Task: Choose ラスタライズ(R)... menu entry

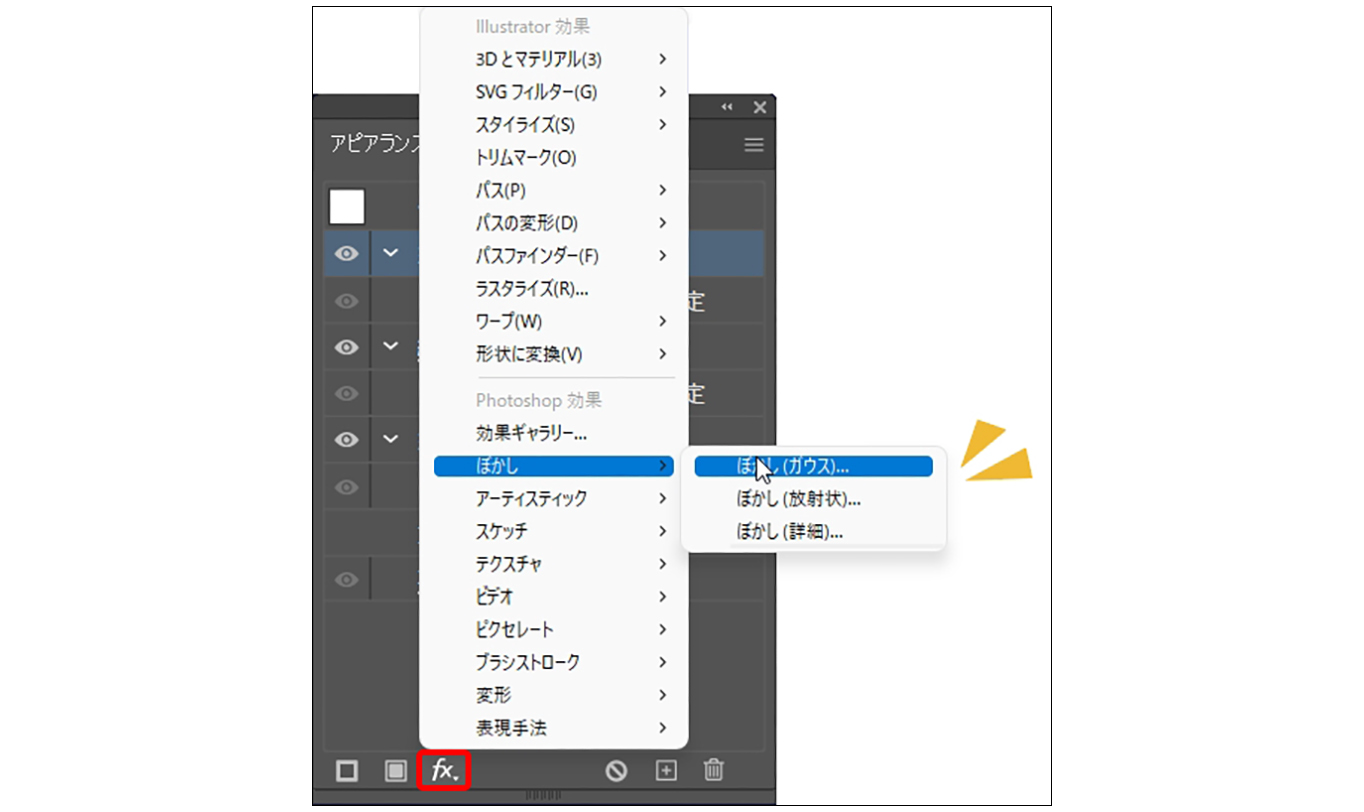Action: tap(531, 289)
